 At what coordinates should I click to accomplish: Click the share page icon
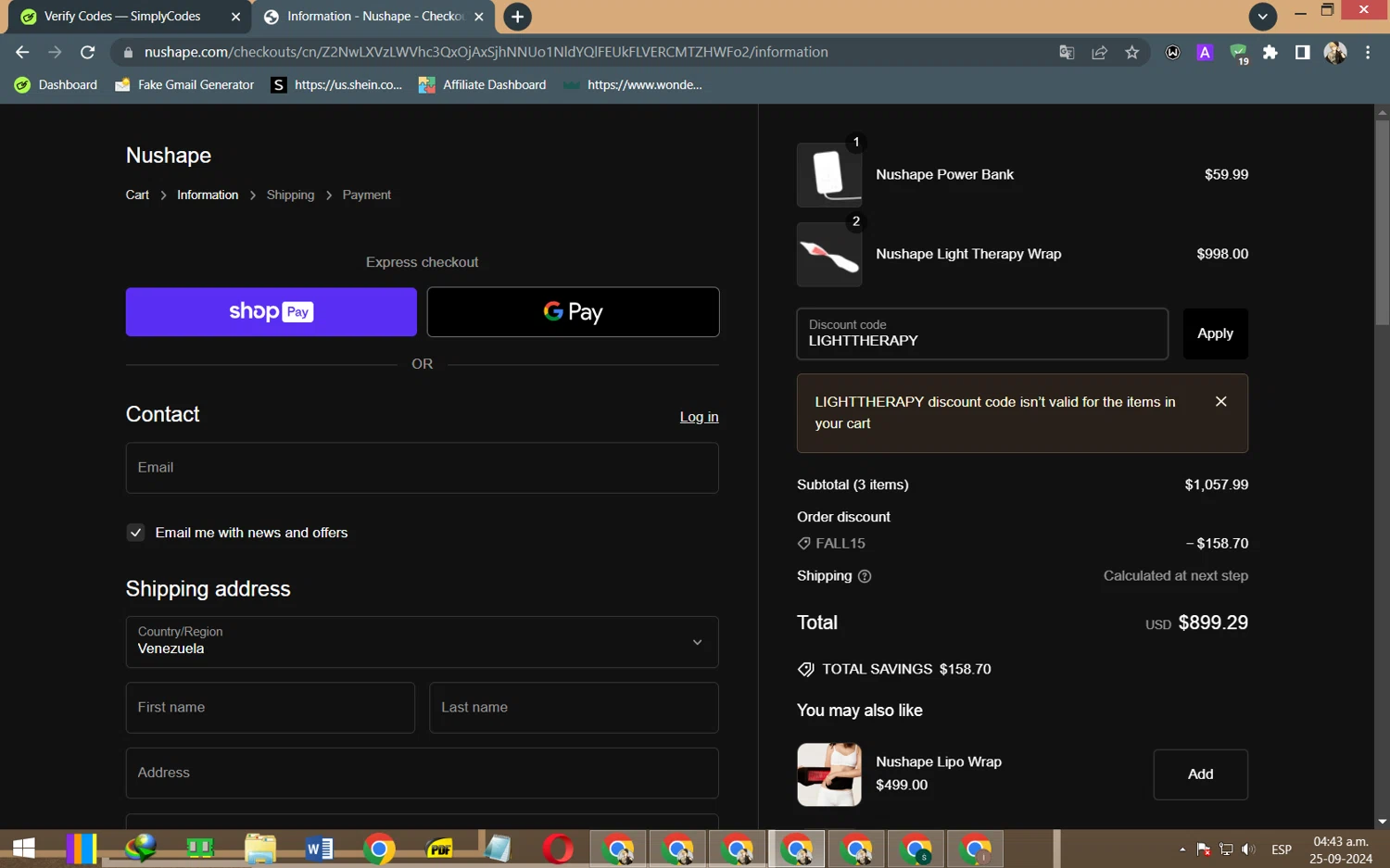click(x=1100, y=53)
